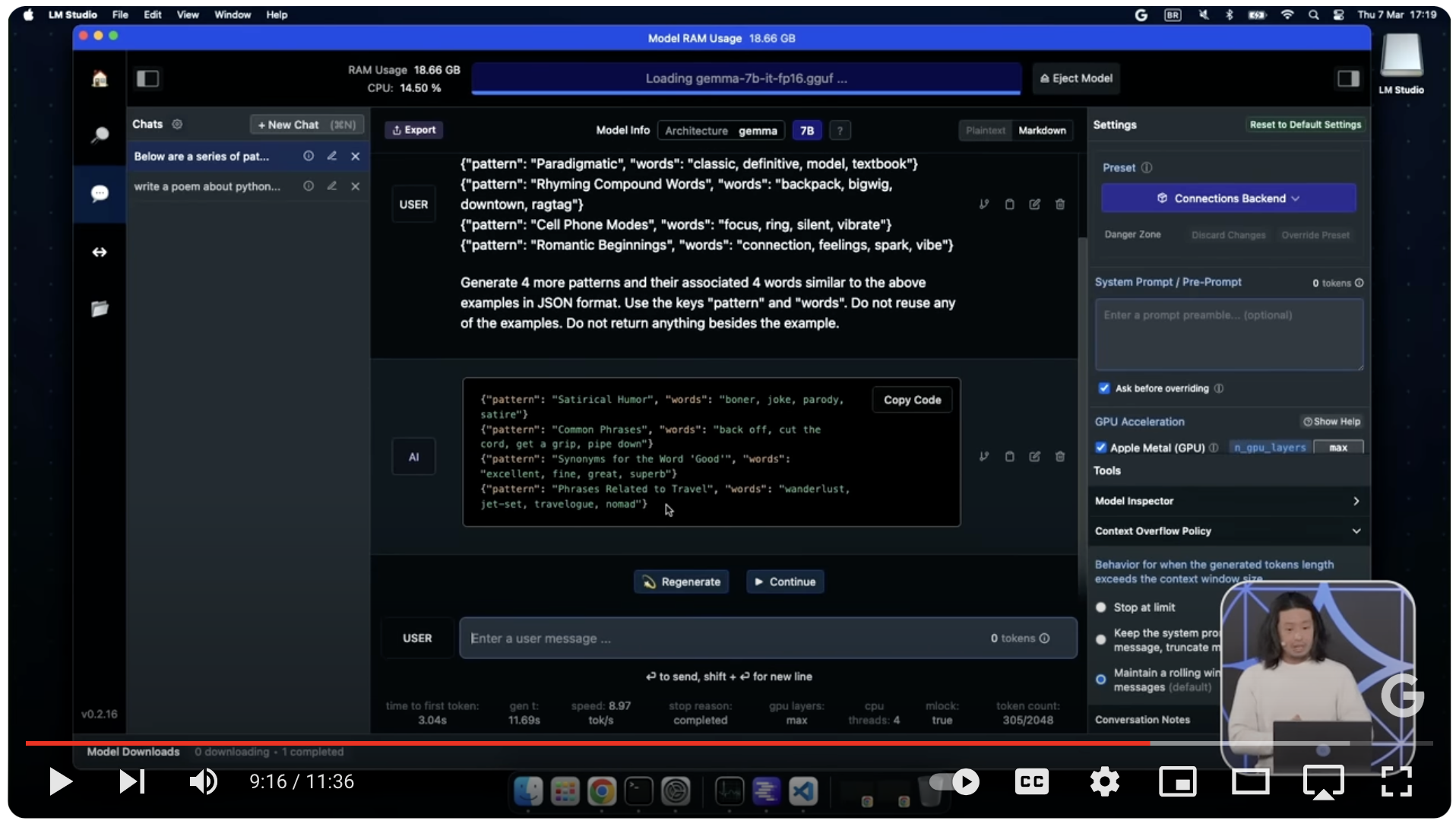
Task: Open the Local Server arrows icon
Action: pos(100,252)
